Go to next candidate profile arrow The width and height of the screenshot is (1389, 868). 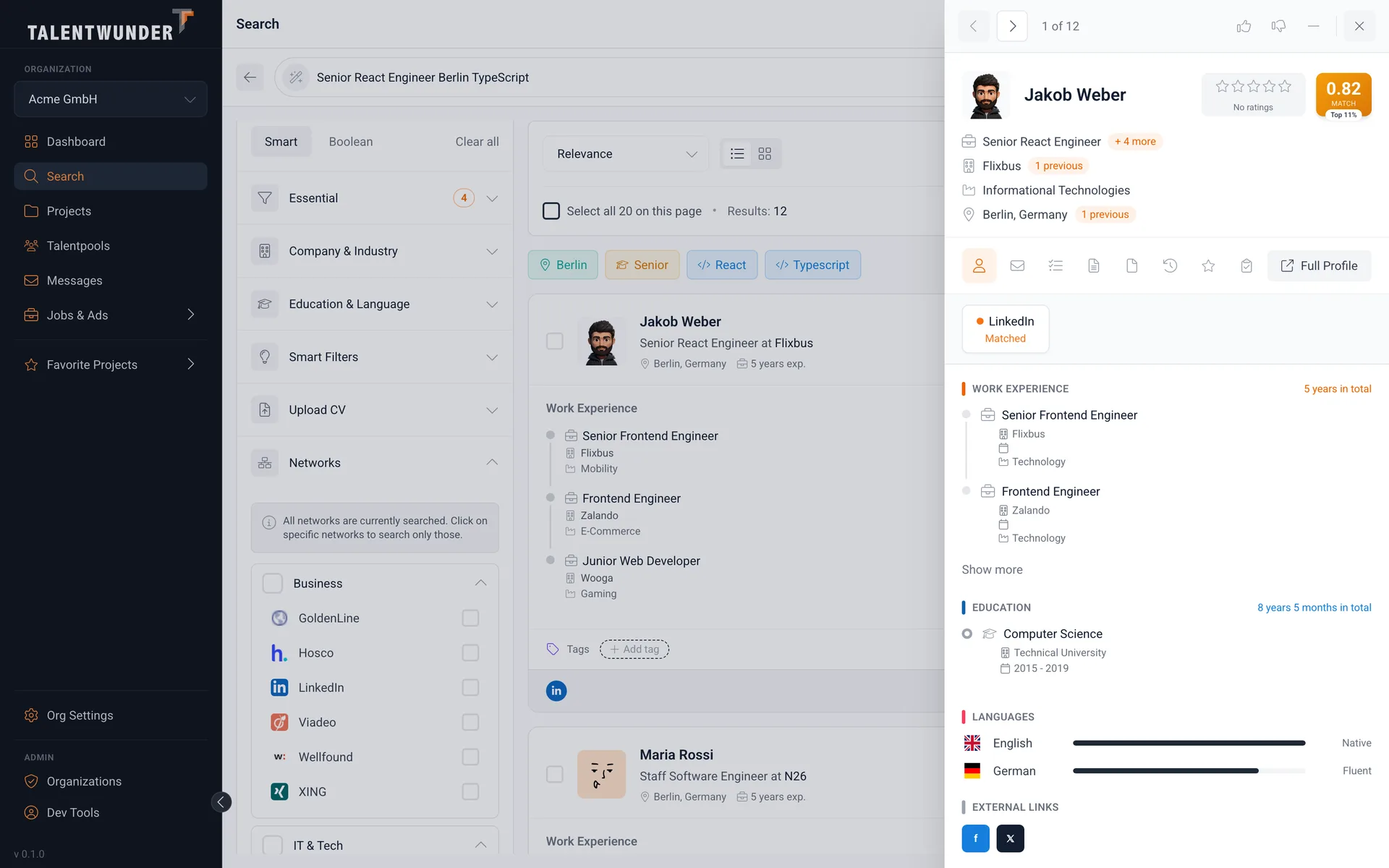(x=1012, y=26)
